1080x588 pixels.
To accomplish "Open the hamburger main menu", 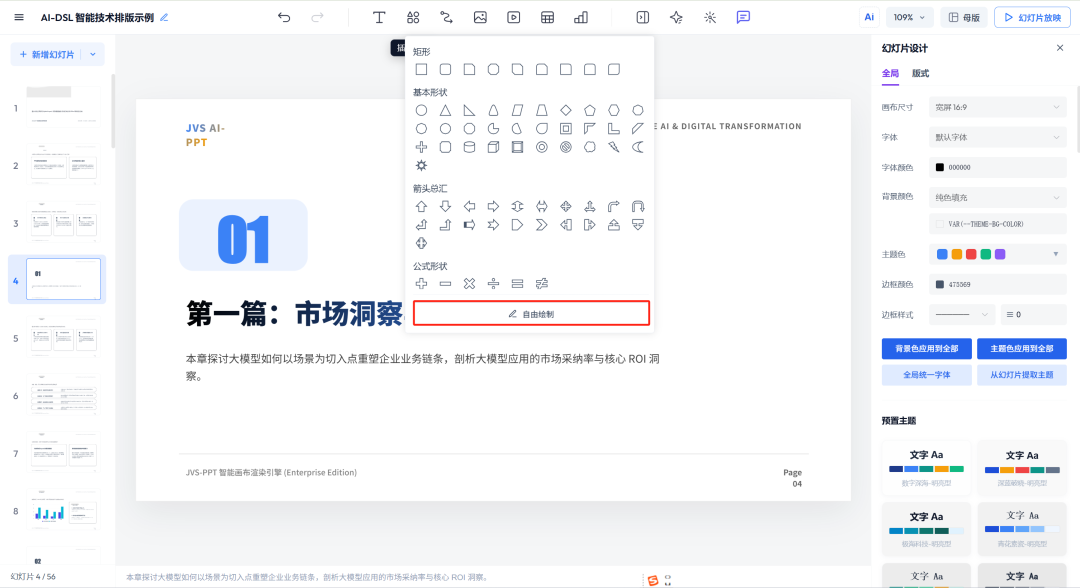I will [x=19, y=17].
